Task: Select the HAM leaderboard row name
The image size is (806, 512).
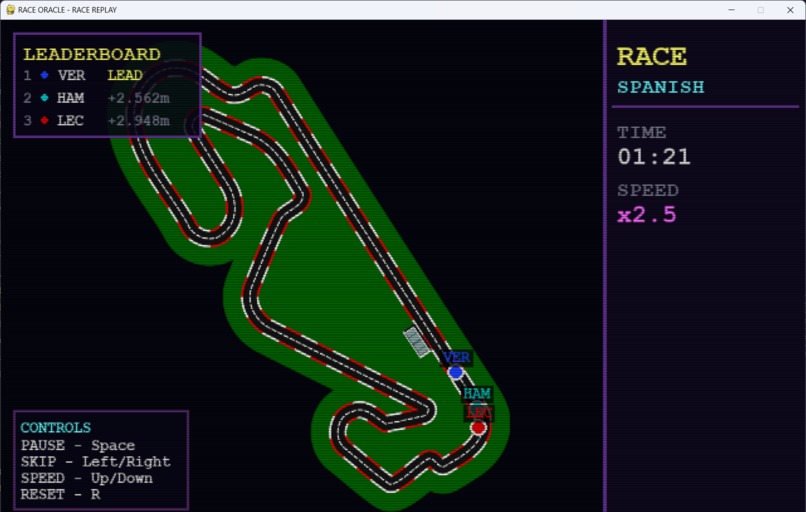Action: point(71,98)
